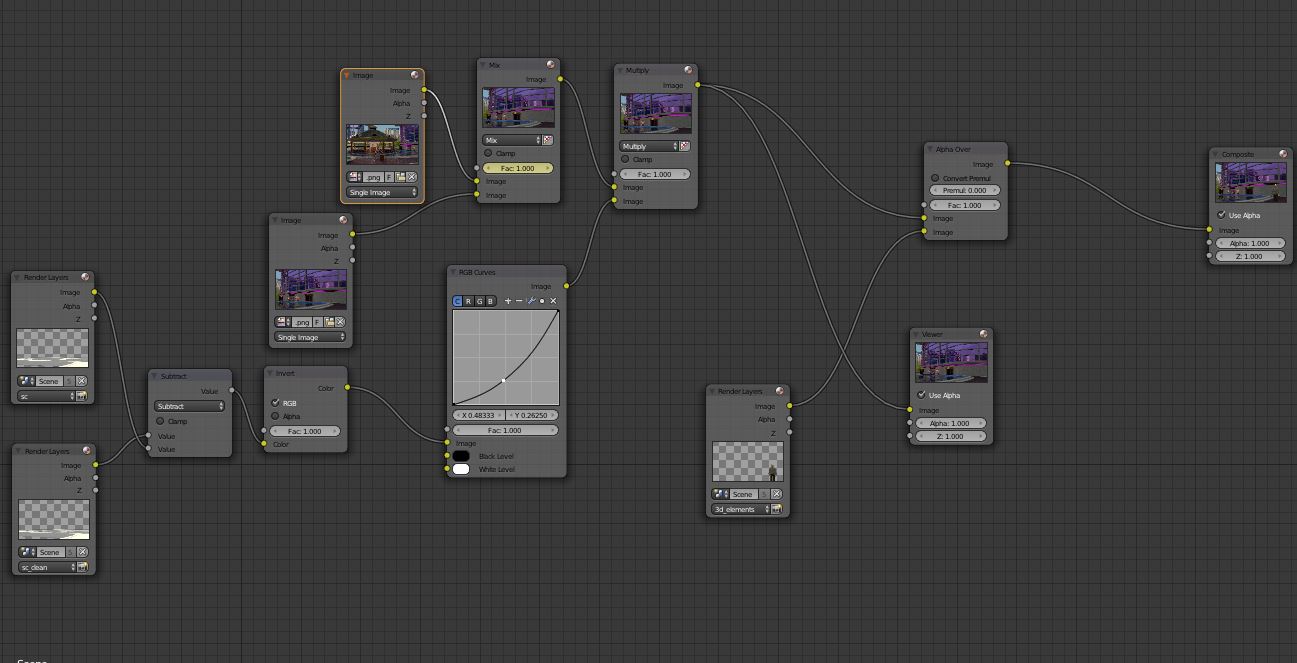Click Composite node preview thumbnail
This screenshot has width=1297, height=663.
(x=1251, y=183)
